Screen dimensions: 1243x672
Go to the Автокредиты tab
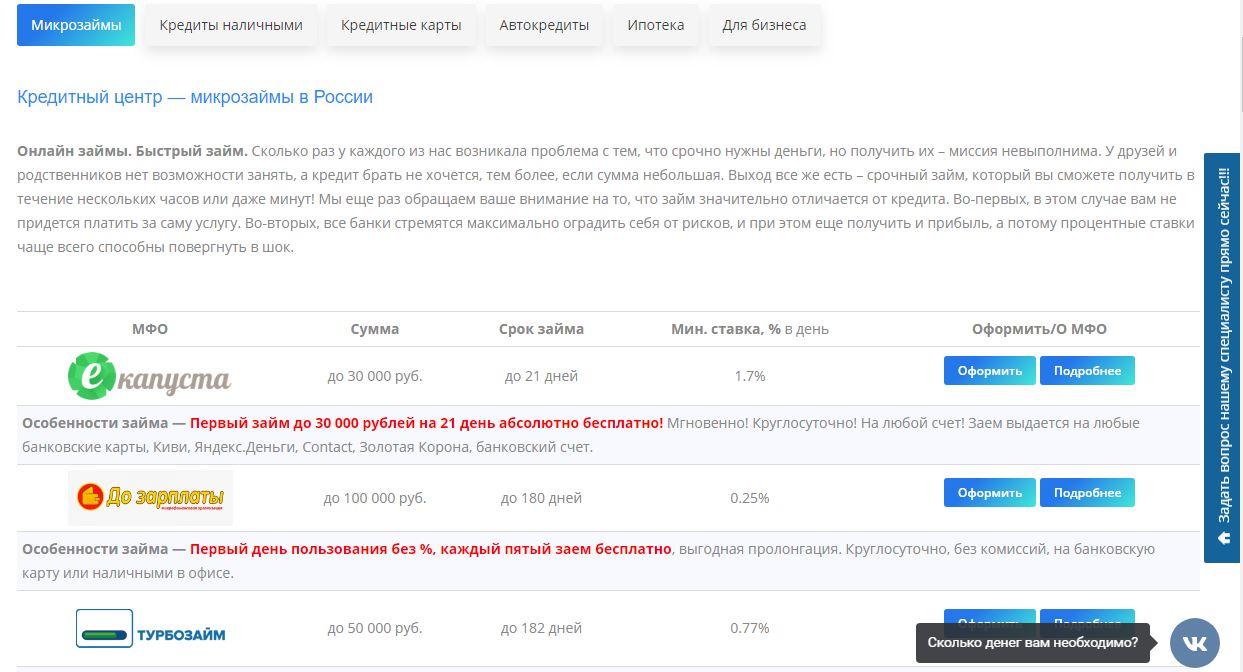pyautogui.click(x=544, y=25)
